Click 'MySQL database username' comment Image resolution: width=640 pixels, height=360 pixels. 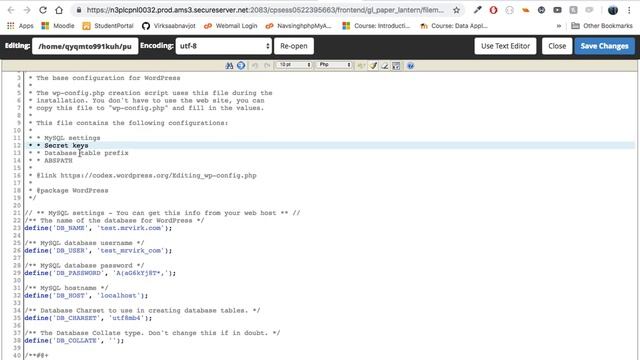pyautogui.click(x=84, y=243)
